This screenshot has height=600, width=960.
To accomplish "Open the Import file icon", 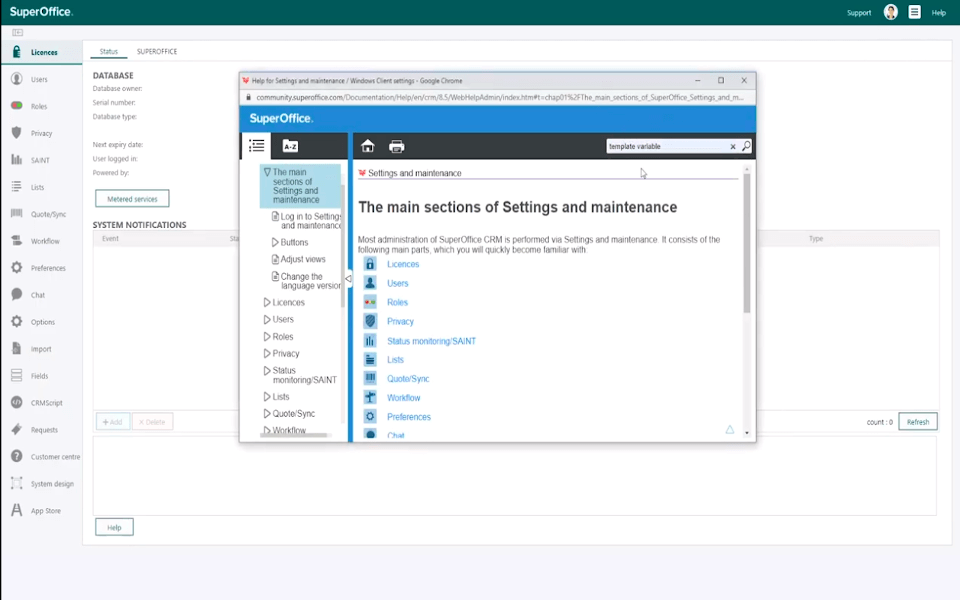I will (17, 348).
